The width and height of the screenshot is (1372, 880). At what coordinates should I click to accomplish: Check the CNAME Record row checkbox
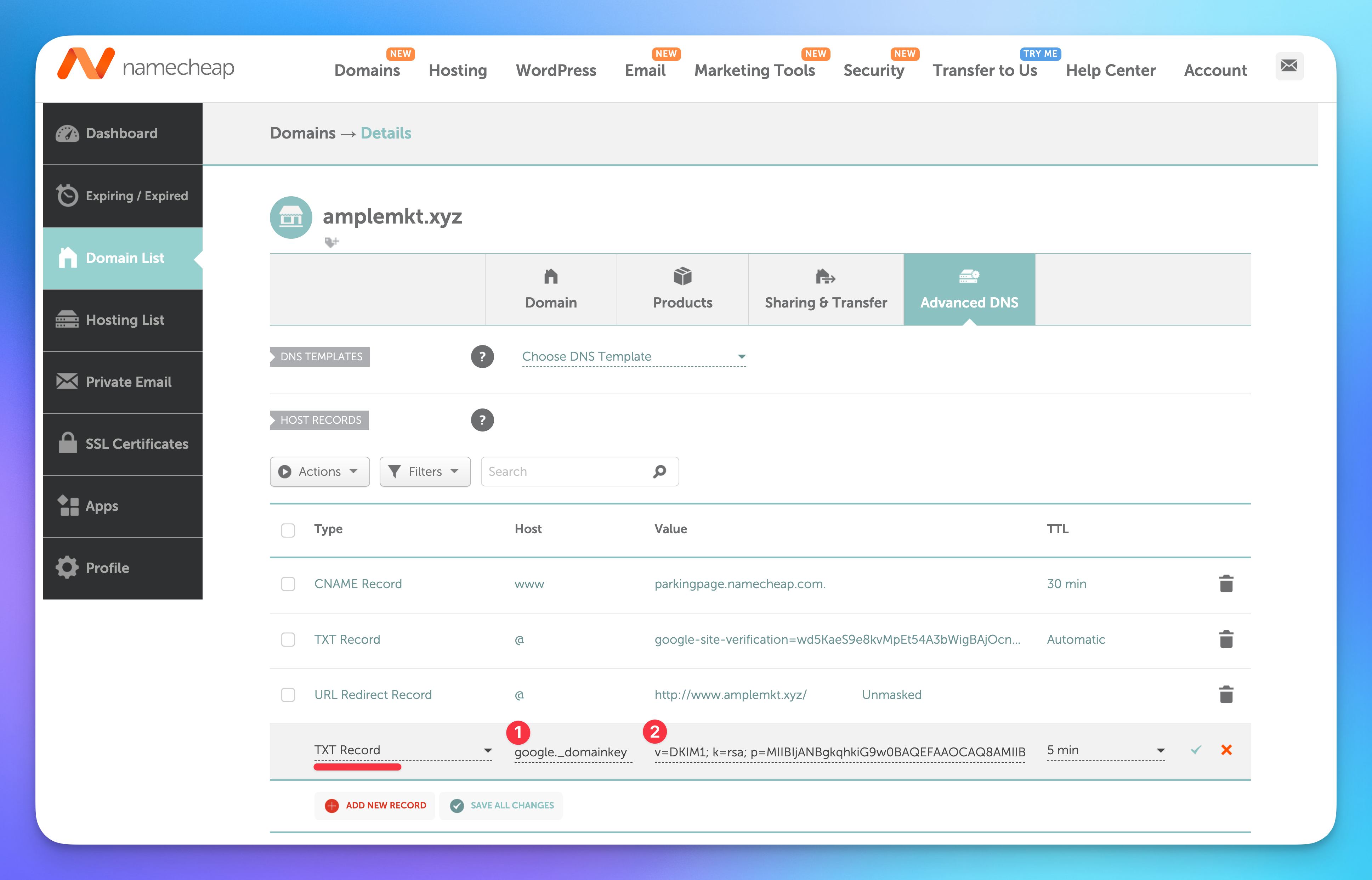pos(288,583)
